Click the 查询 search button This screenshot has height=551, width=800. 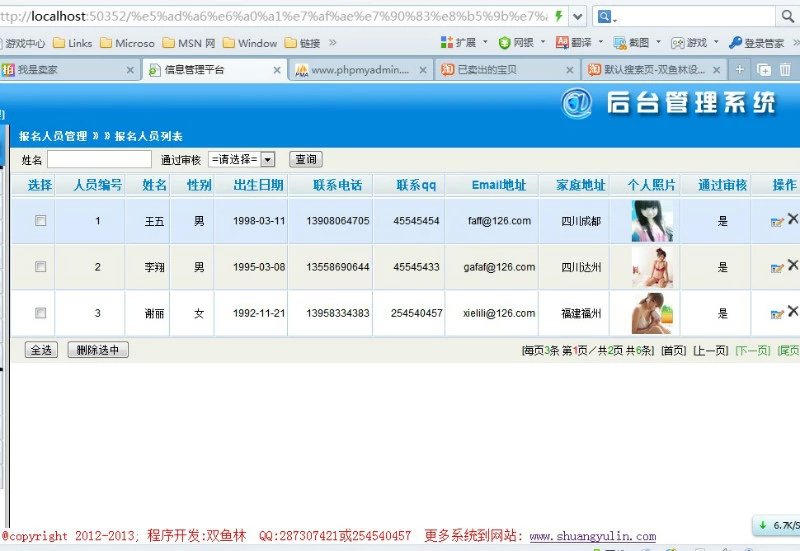[306, 159]
